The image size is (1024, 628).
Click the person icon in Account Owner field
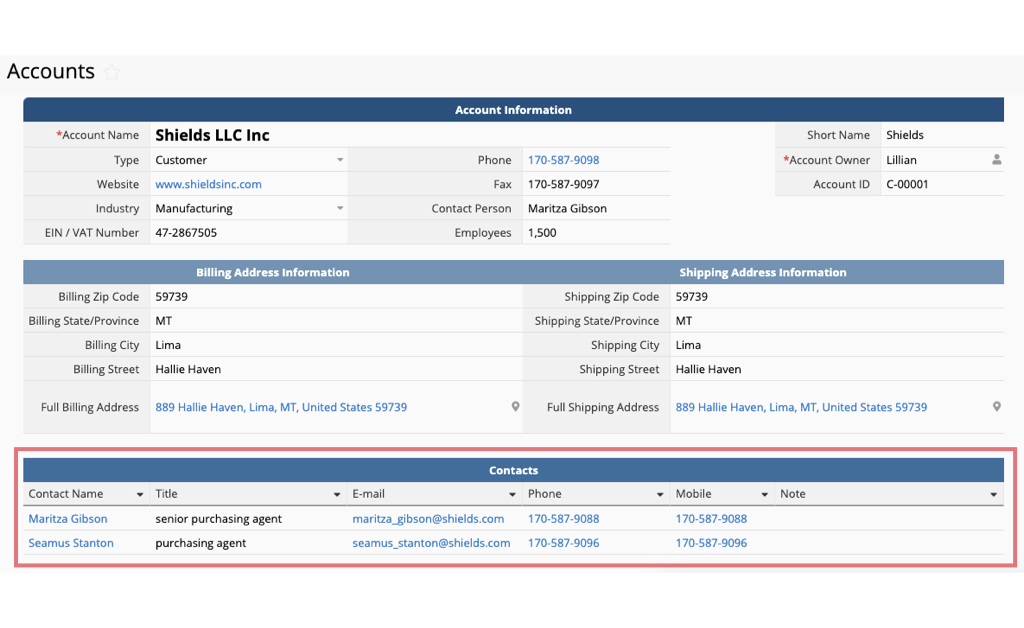click(996, 160)
